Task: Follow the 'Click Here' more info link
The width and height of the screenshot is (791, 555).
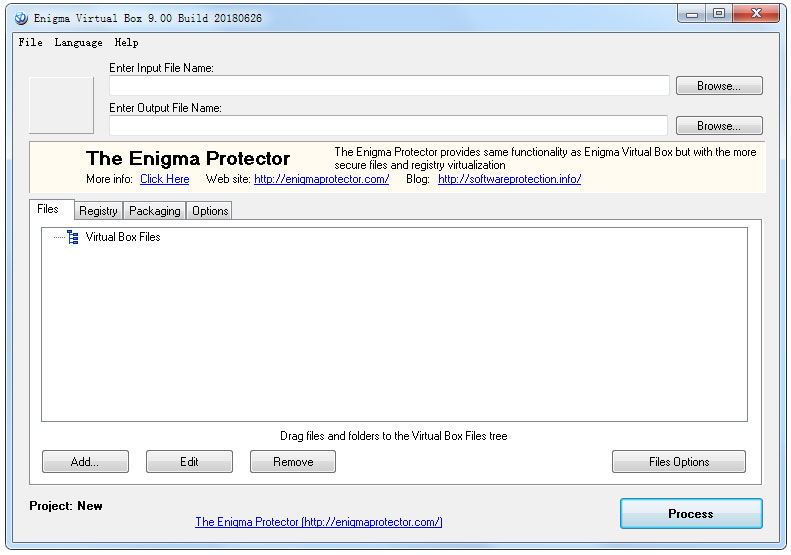Action: click(164, 179)
